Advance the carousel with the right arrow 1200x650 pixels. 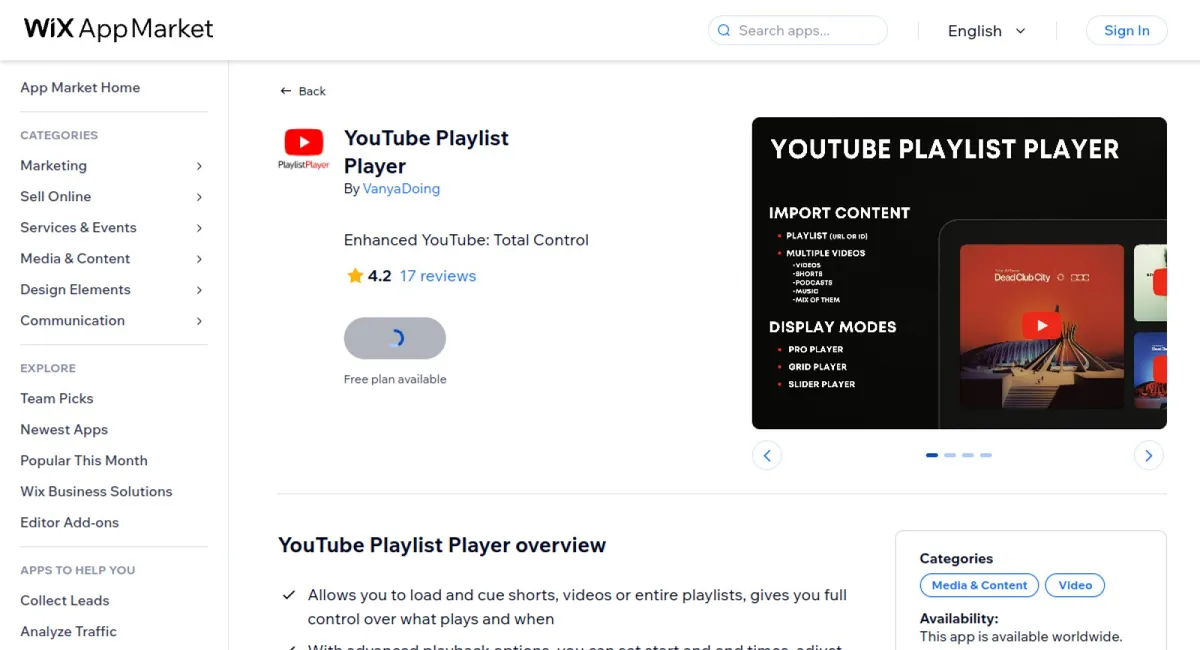pos(1148,455)
